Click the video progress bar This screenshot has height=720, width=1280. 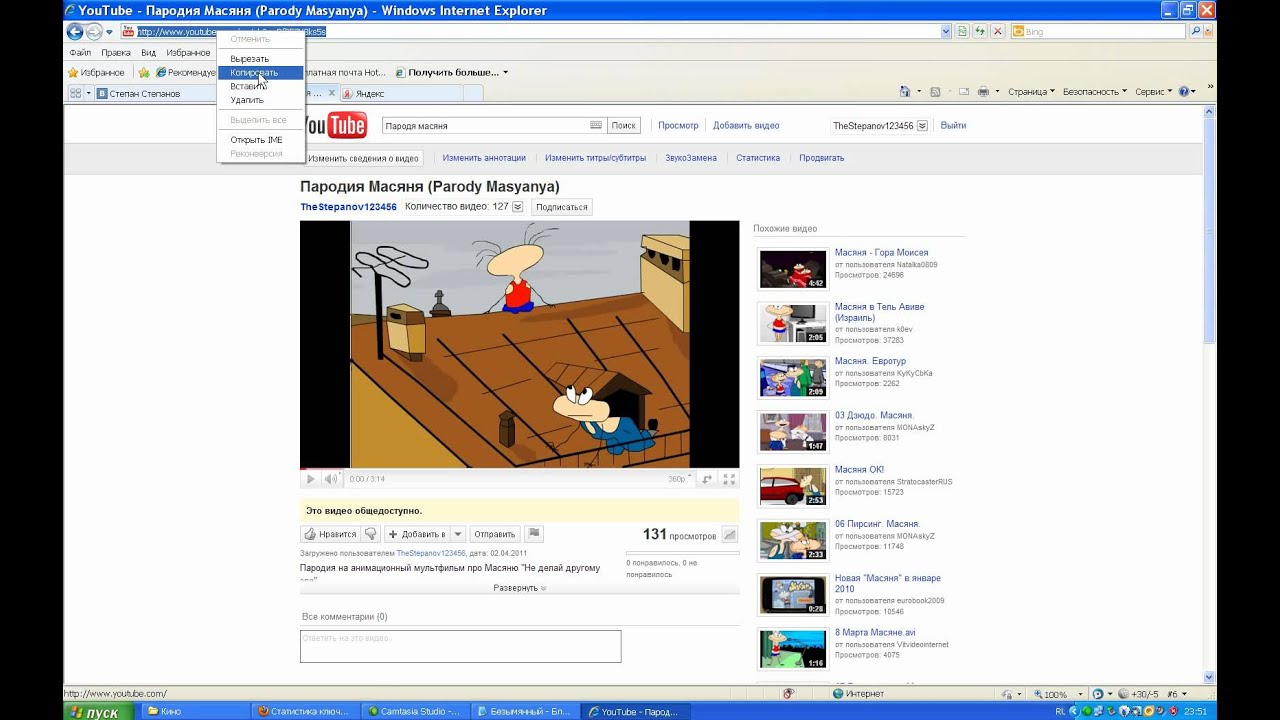(519, 468)
